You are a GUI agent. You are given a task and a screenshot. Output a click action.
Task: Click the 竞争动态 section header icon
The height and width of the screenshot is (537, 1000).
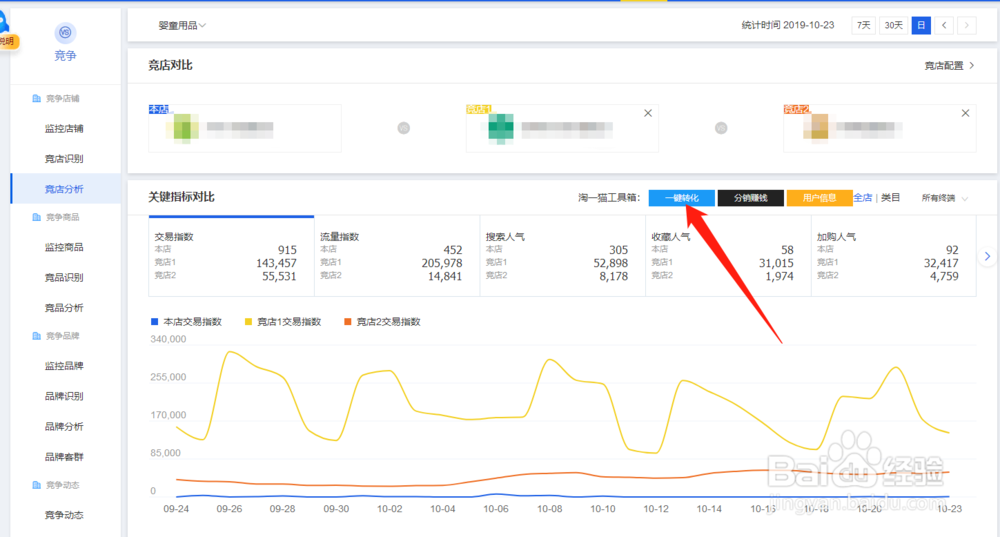(36, 485)
